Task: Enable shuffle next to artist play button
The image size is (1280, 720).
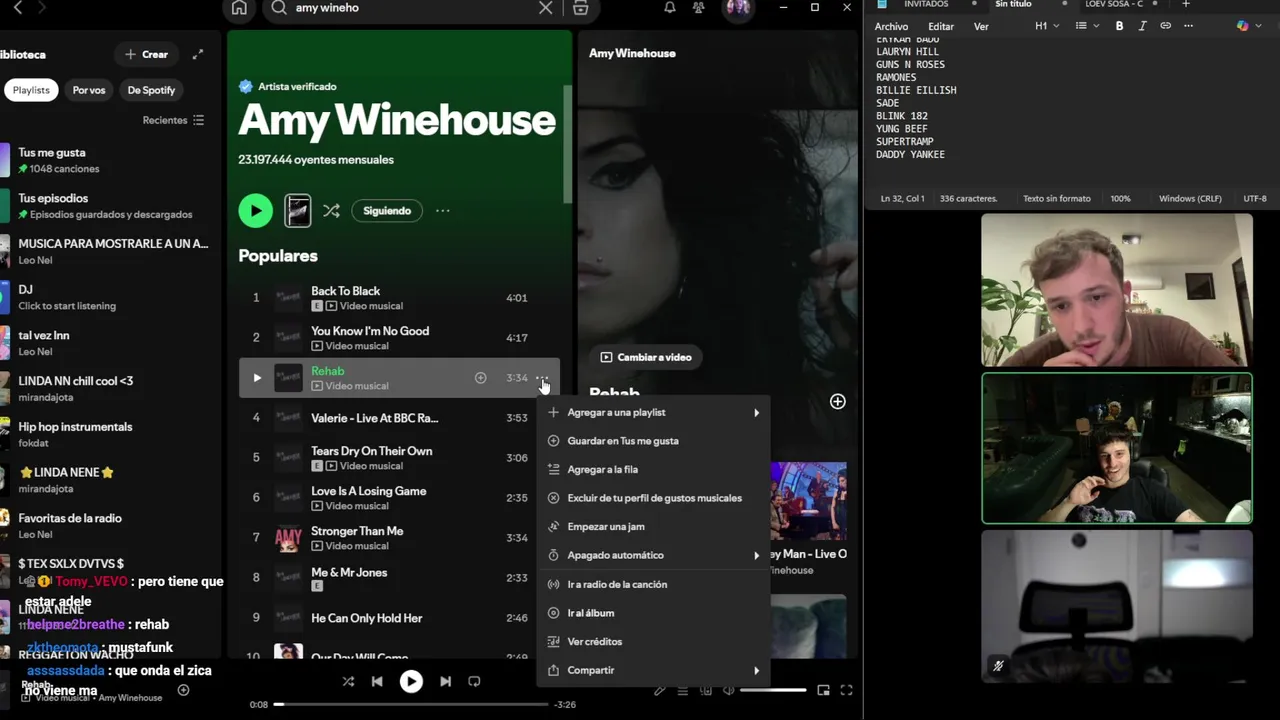Action: click(331, 211)
